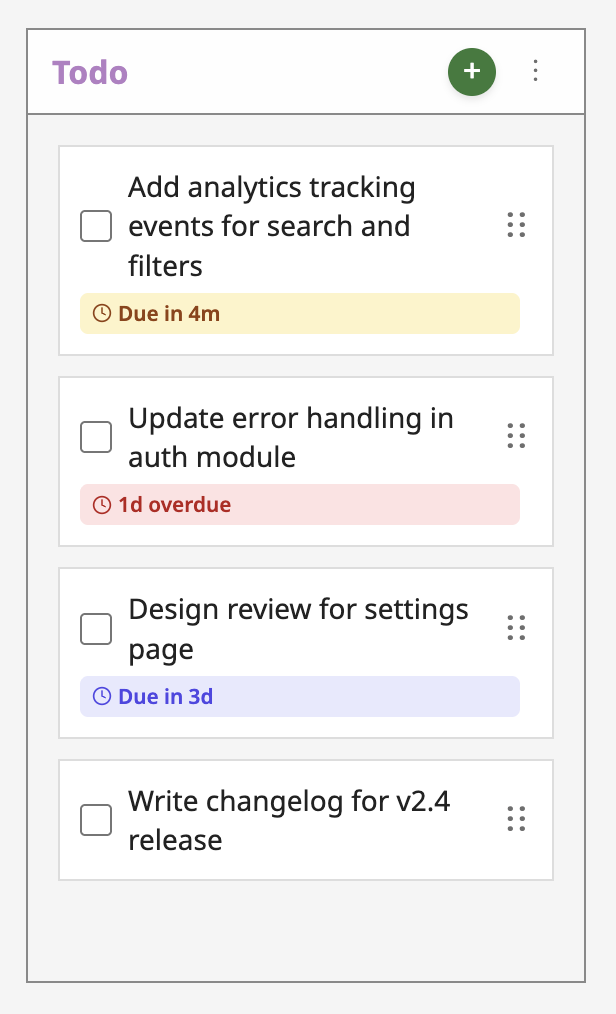Click the drag handle on the auth module task
The width and height of the screenshot is (616, 1014).
[517, 436]
